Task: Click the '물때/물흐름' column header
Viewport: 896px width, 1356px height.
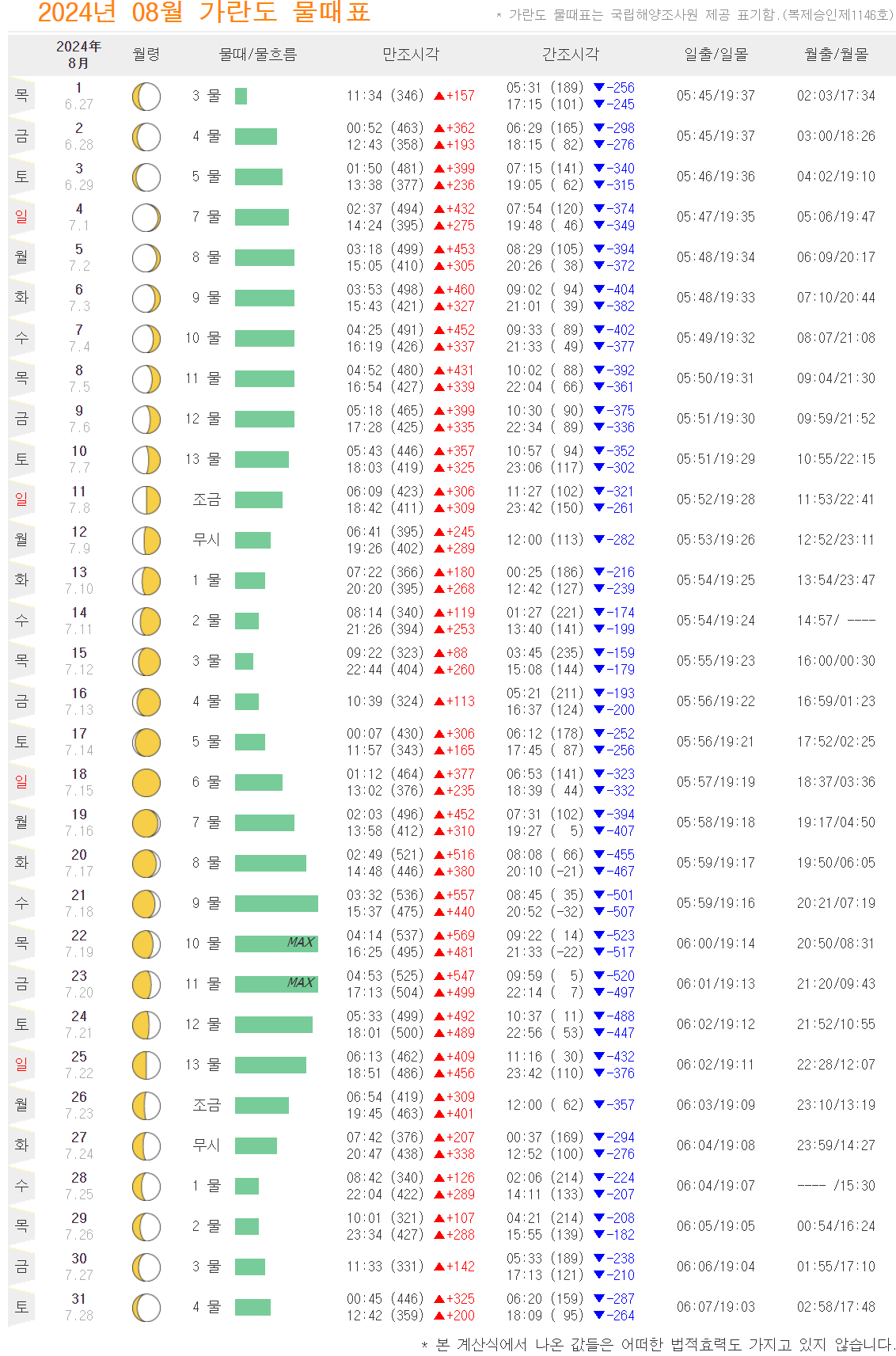Action: click(x=258, y=54)
